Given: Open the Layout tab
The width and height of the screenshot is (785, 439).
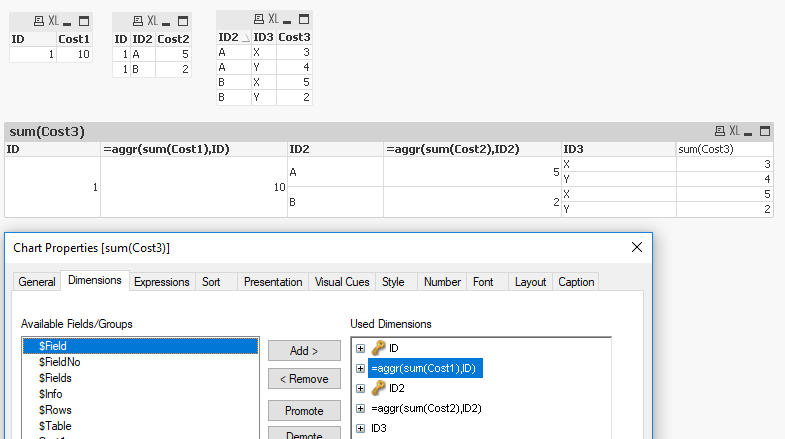Looking at the screenshot, I should [530, 282].
